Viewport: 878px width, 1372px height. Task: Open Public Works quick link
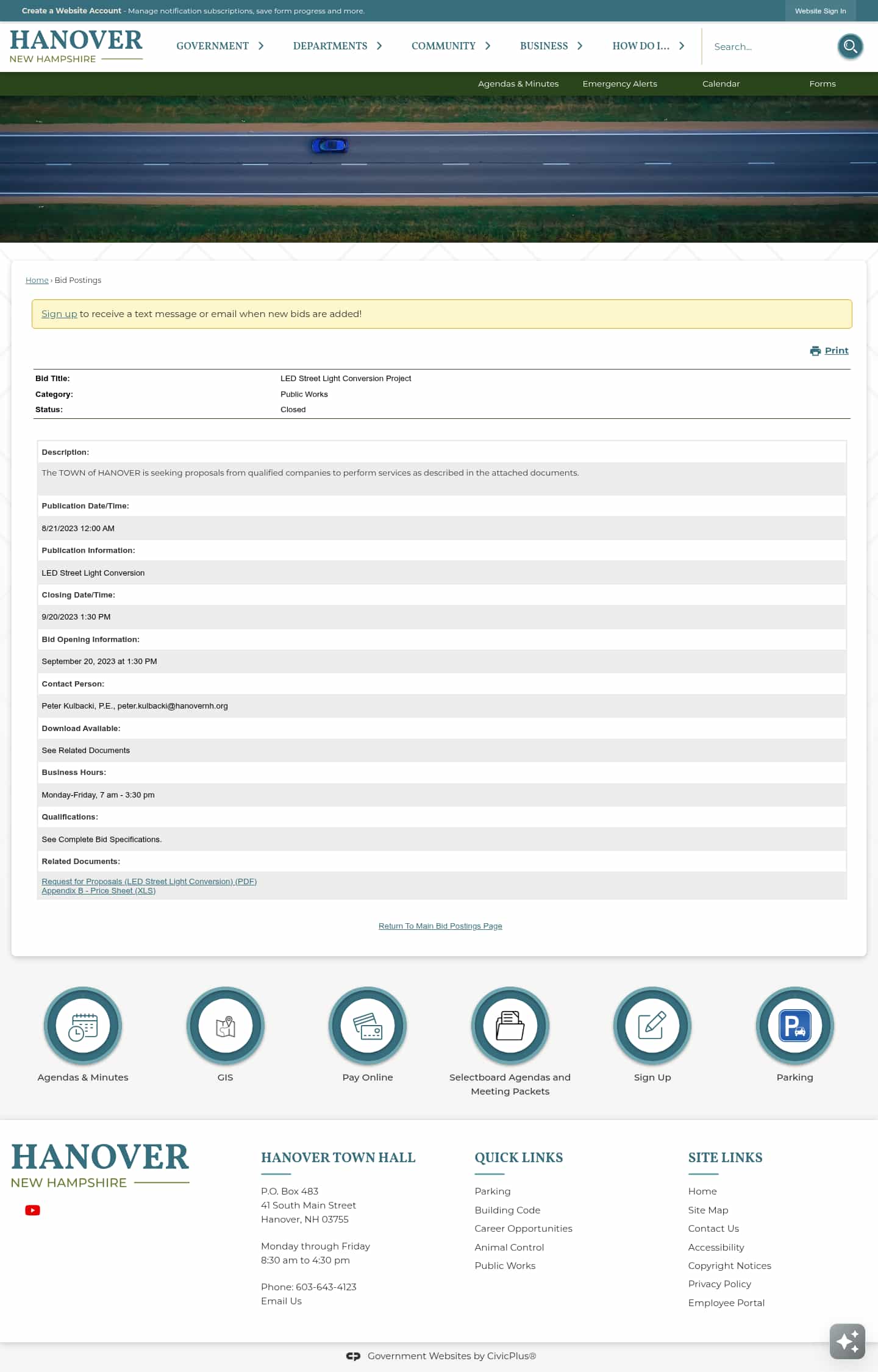(x=505, y=1265)
